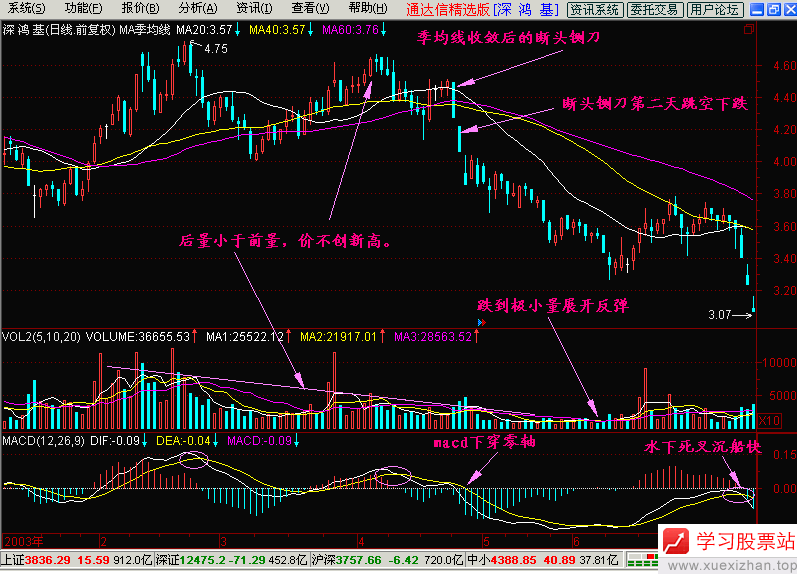Screen dimensions: 797x574
Task: Click the 4.75 high price label
Action: [216, 49]
